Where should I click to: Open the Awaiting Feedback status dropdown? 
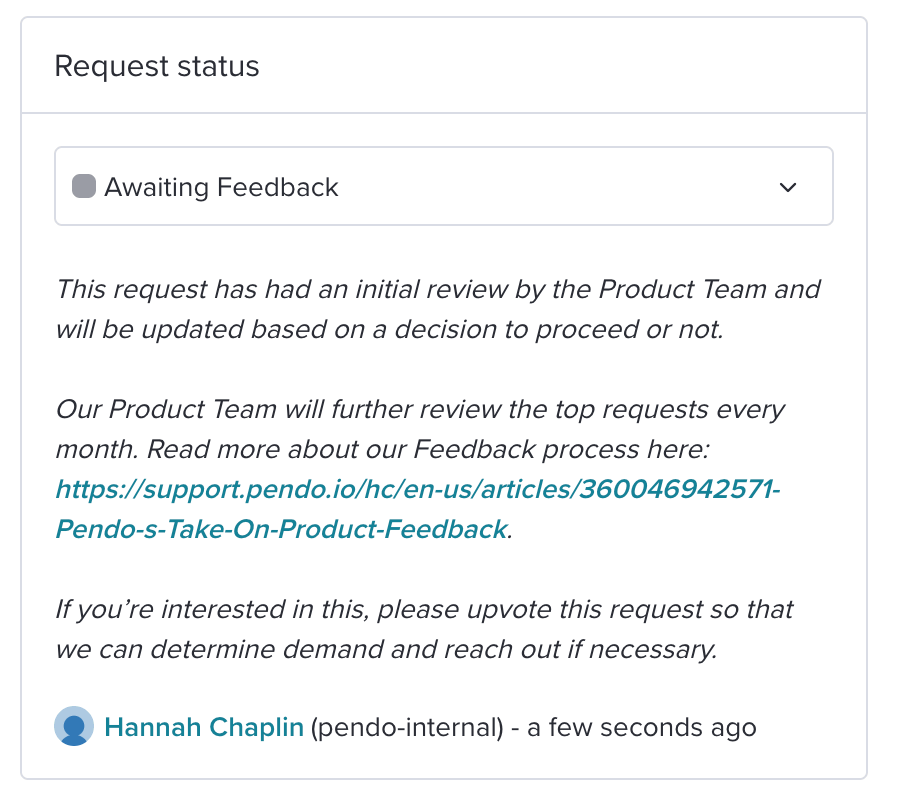click(x=443, y=186)
